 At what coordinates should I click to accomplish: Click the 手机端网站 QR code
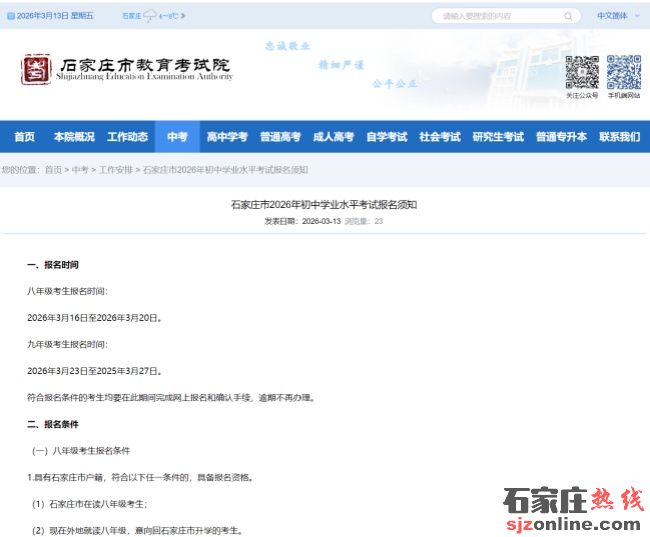tap(623, 72)
